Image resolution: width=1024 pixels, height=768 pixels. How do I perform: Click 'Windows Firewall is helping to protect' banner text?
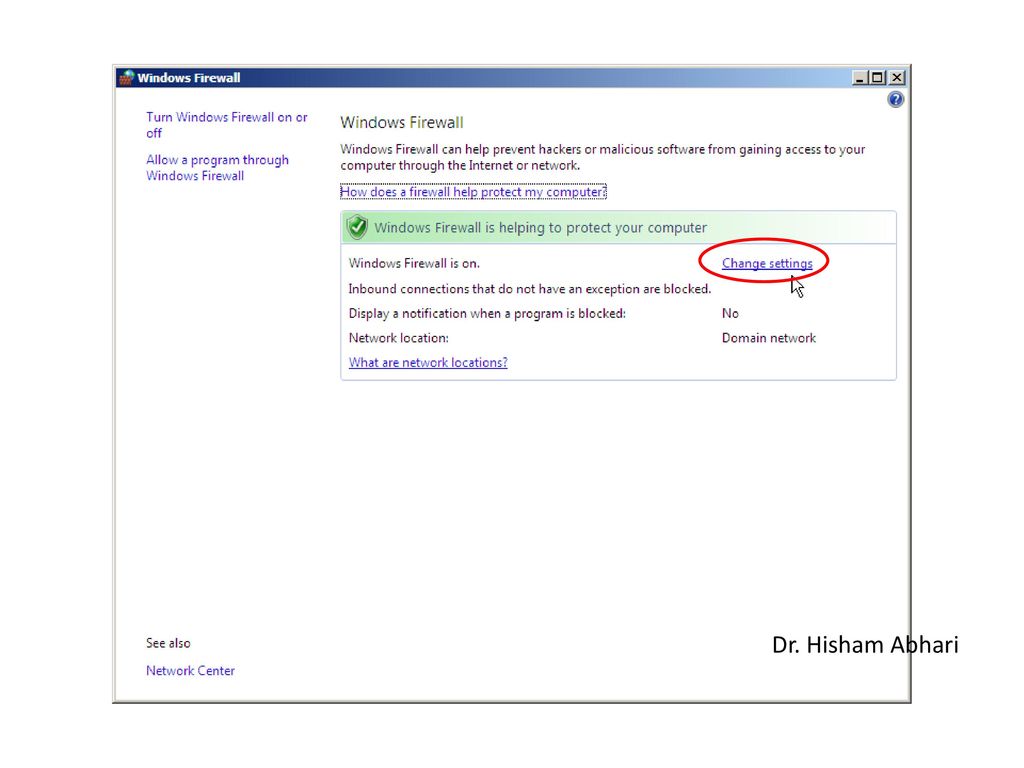pyautogui.click(x=540, y=228)
